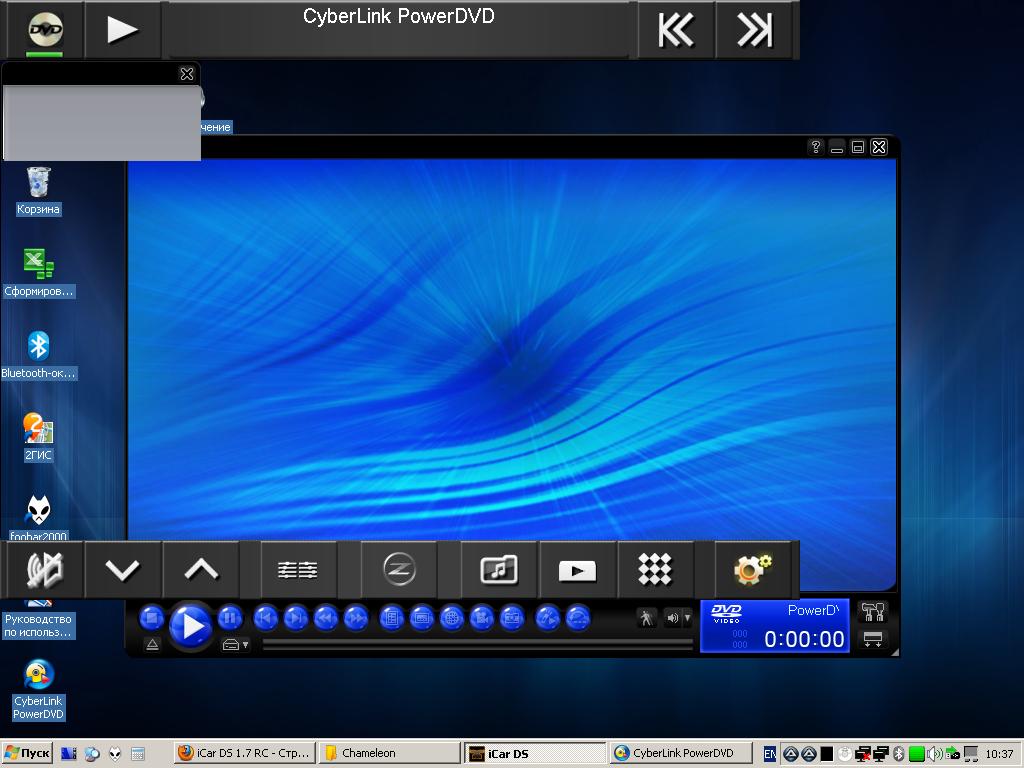This screenshot has width=1024, height=768.
Task: Open the music folder icon in iCar bar
Action: tap(499, 570)
